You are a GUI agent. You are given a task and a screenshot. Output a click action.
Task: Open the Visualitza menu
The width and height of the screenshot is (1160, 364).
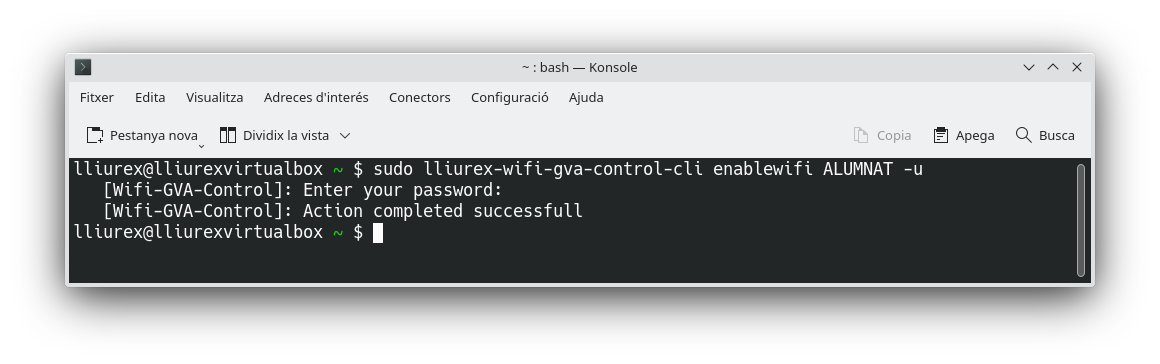[215, 98]
